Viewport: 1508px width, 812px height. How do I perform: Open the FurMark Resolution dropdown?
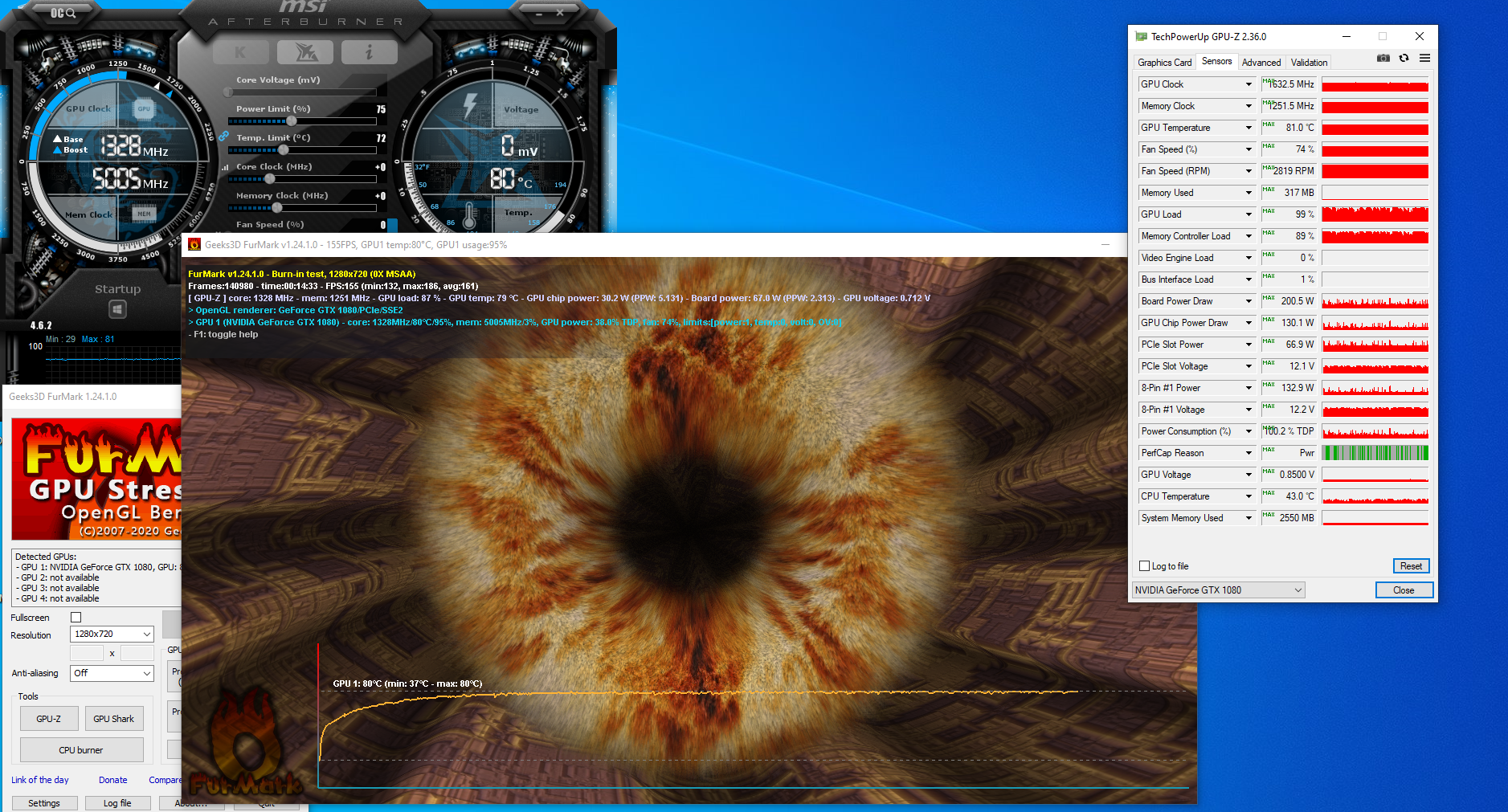coord(112,634)
